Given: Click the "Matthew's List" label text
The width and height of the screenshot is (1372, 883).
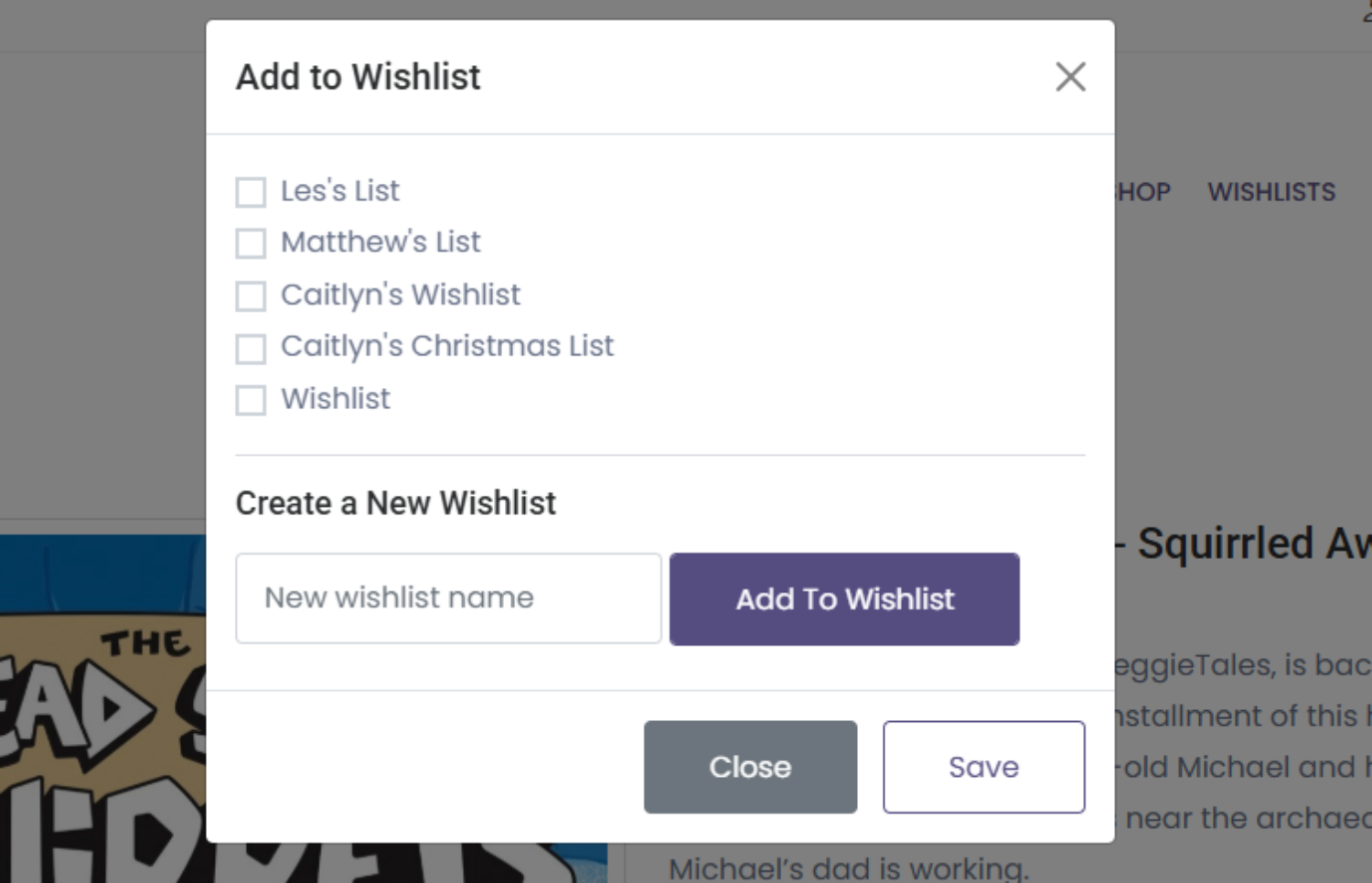Looking at the screenshot, I should tap(380, 242).
